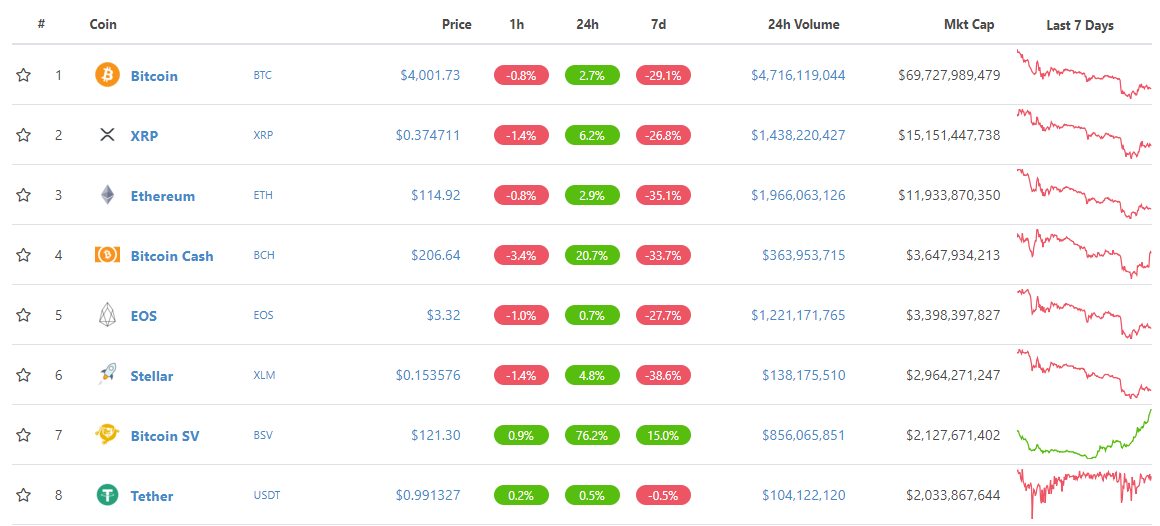Sort by the Coin column header

103,24
